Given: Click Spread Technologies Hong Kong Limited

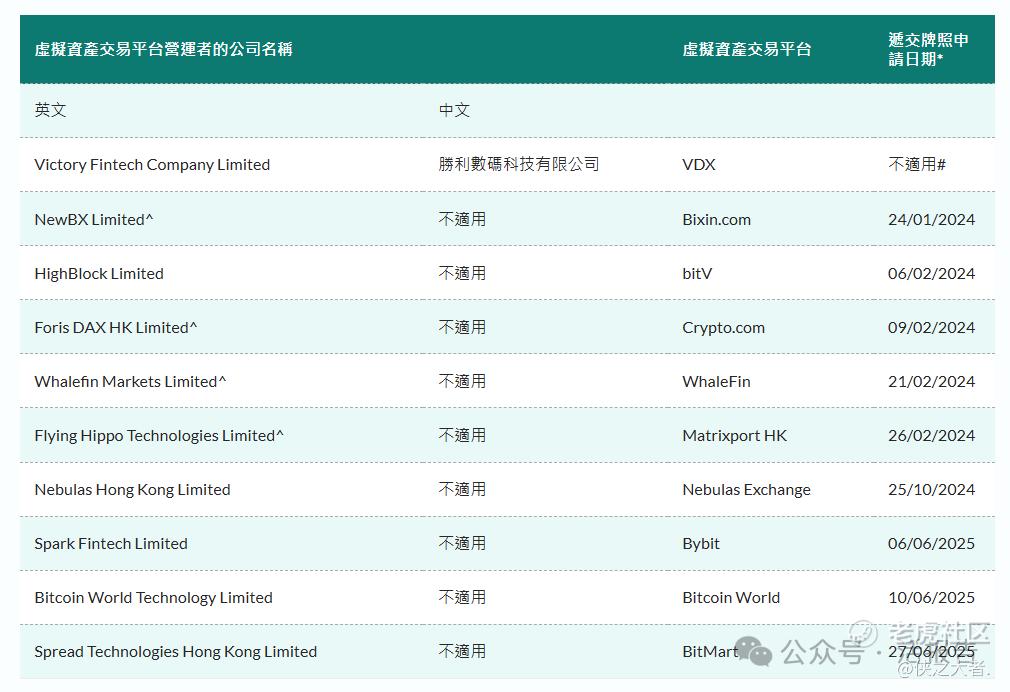Looking at the screenshot, I should [175, 652].
